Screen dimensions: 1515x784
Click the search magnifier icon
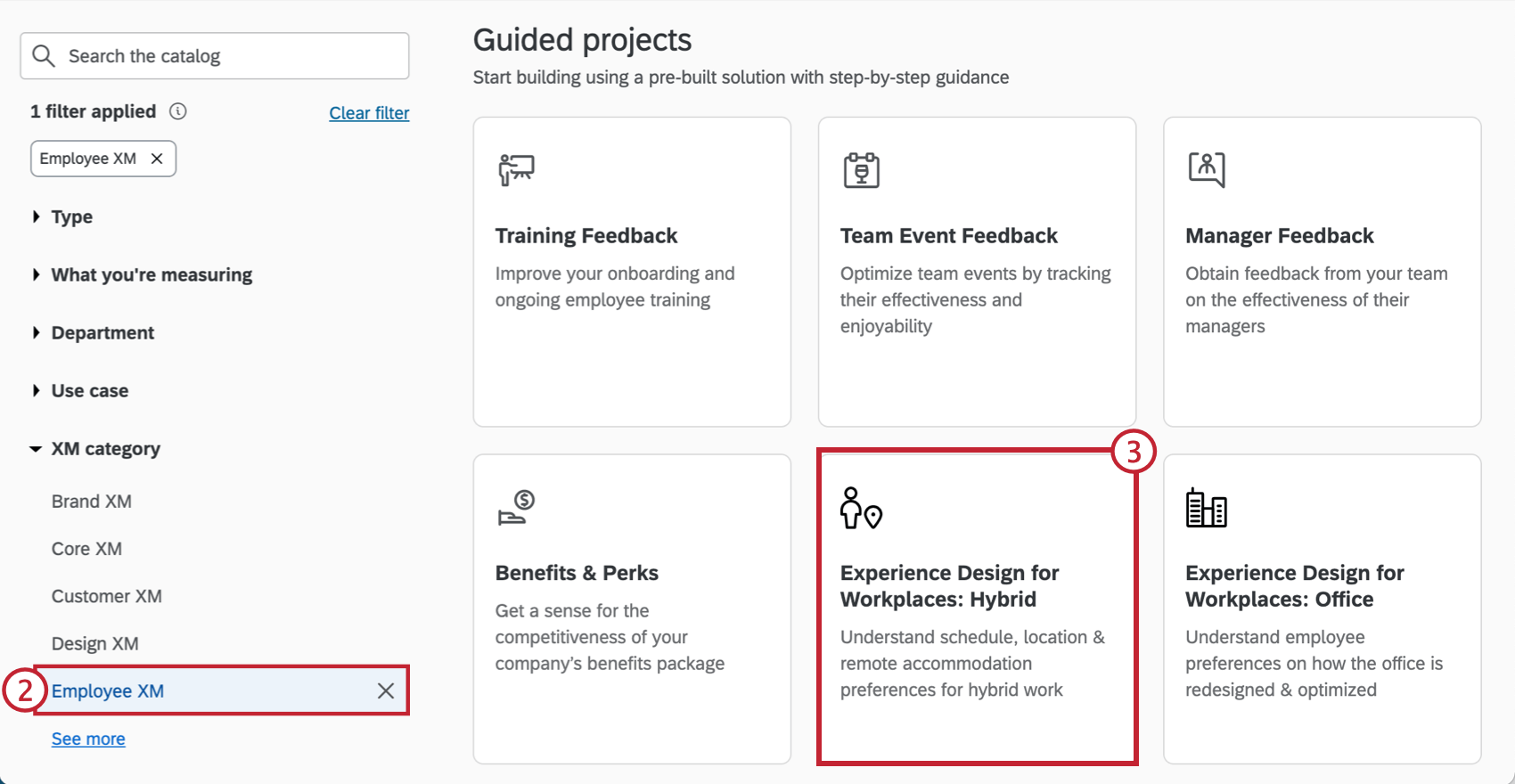pos(43,56)
